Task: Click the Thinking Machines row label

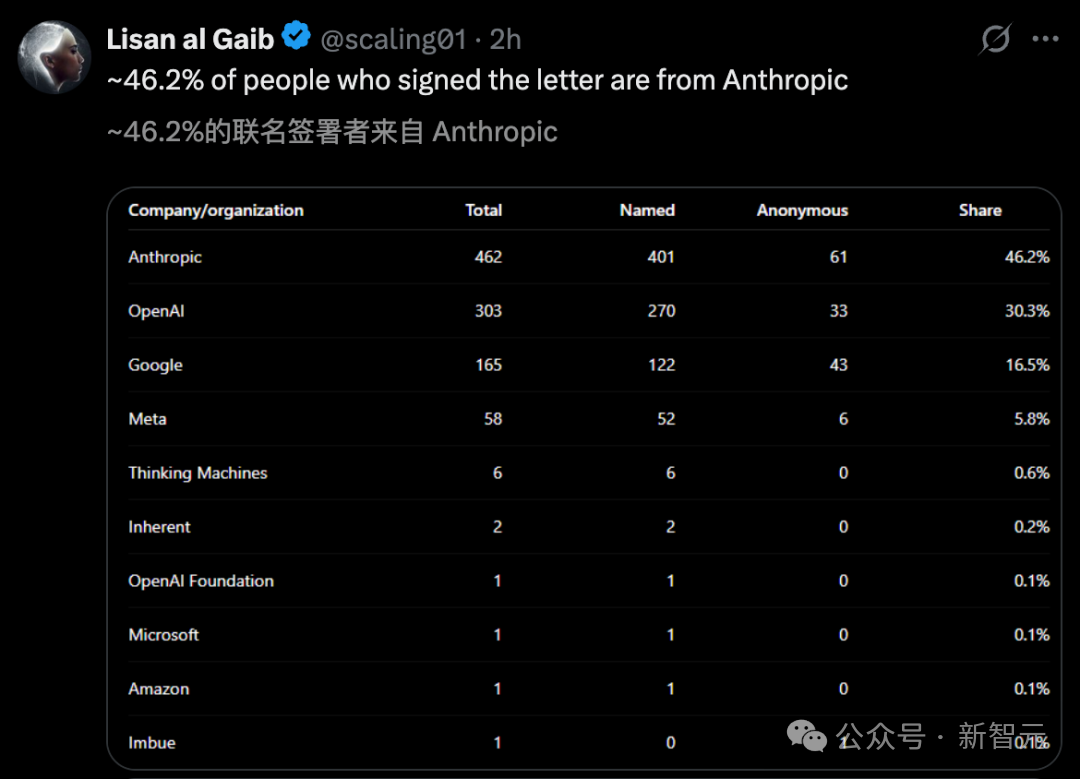Action: tap(198, 473)
